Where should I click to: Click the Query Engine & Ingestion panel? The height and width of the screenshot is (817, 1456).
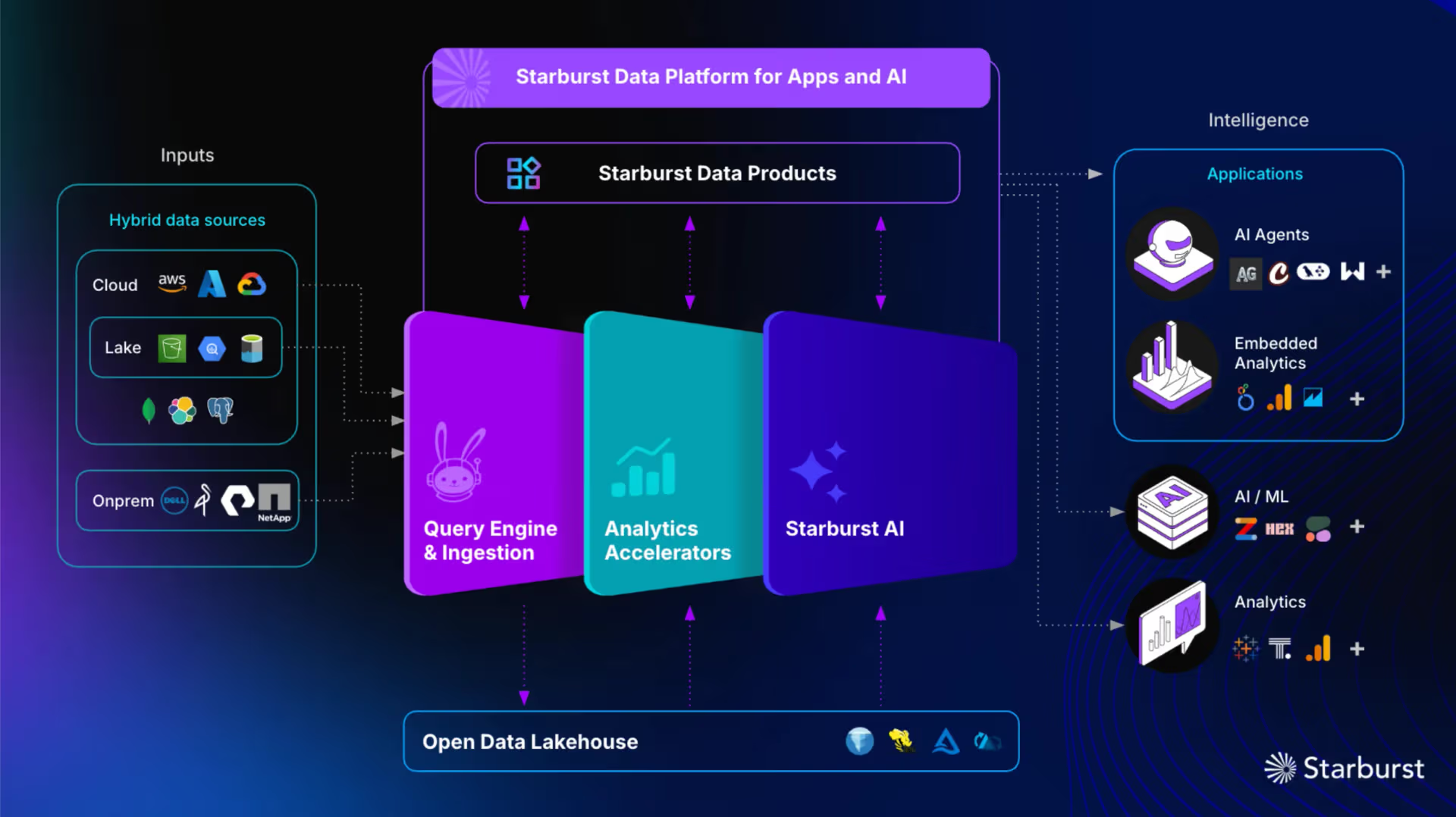493,455
